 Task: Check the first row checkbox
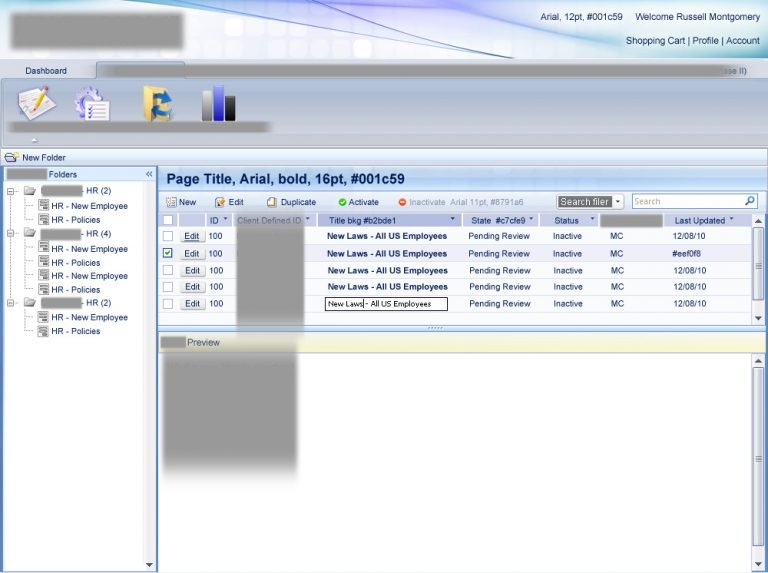coord(168,237)
